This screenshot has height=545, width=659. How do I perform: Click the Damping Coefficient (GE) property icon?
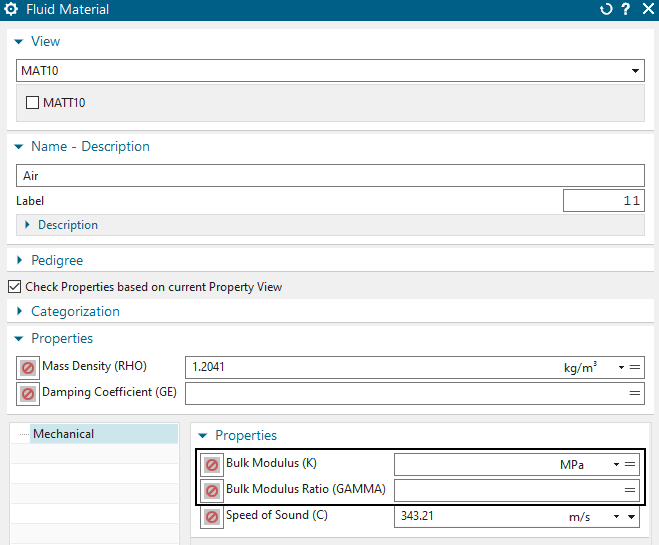28,393
